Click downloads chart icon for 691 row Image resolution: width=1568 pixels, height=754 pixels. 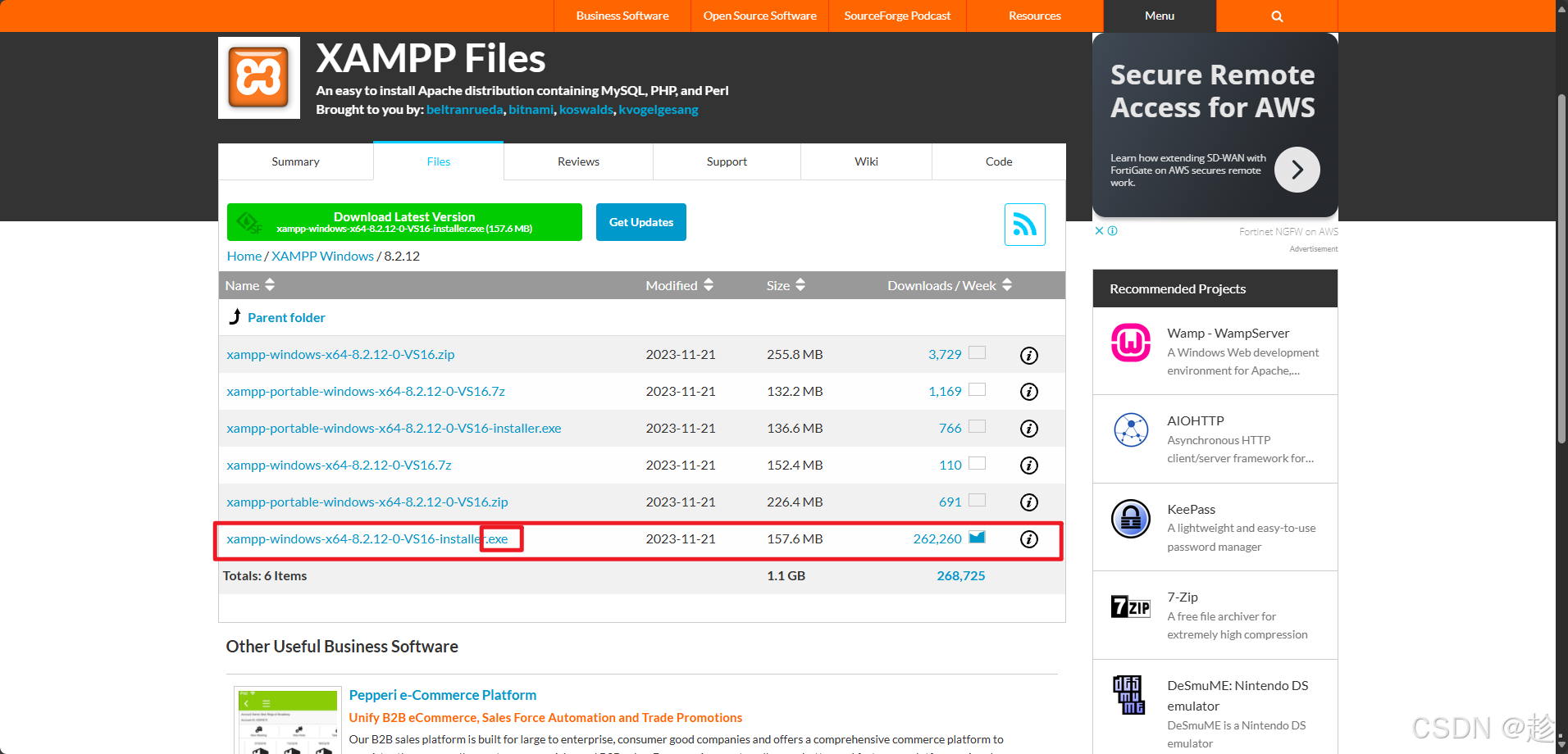tap(977, 500)
